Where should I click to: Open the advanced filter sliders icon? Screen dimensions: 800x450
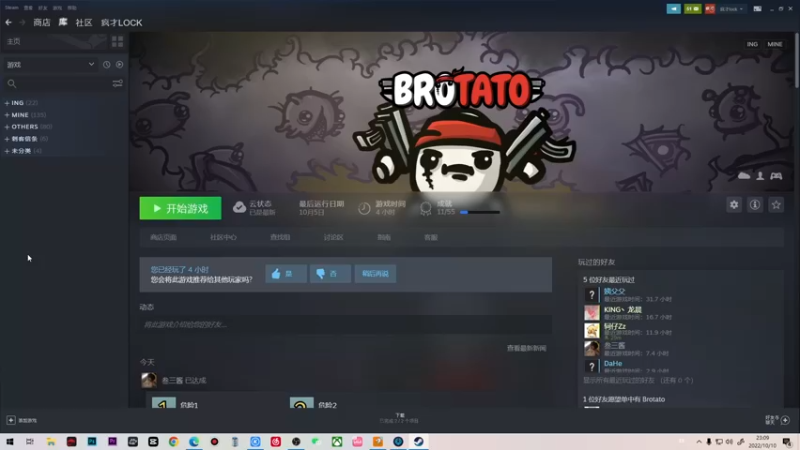click(117, 83)
